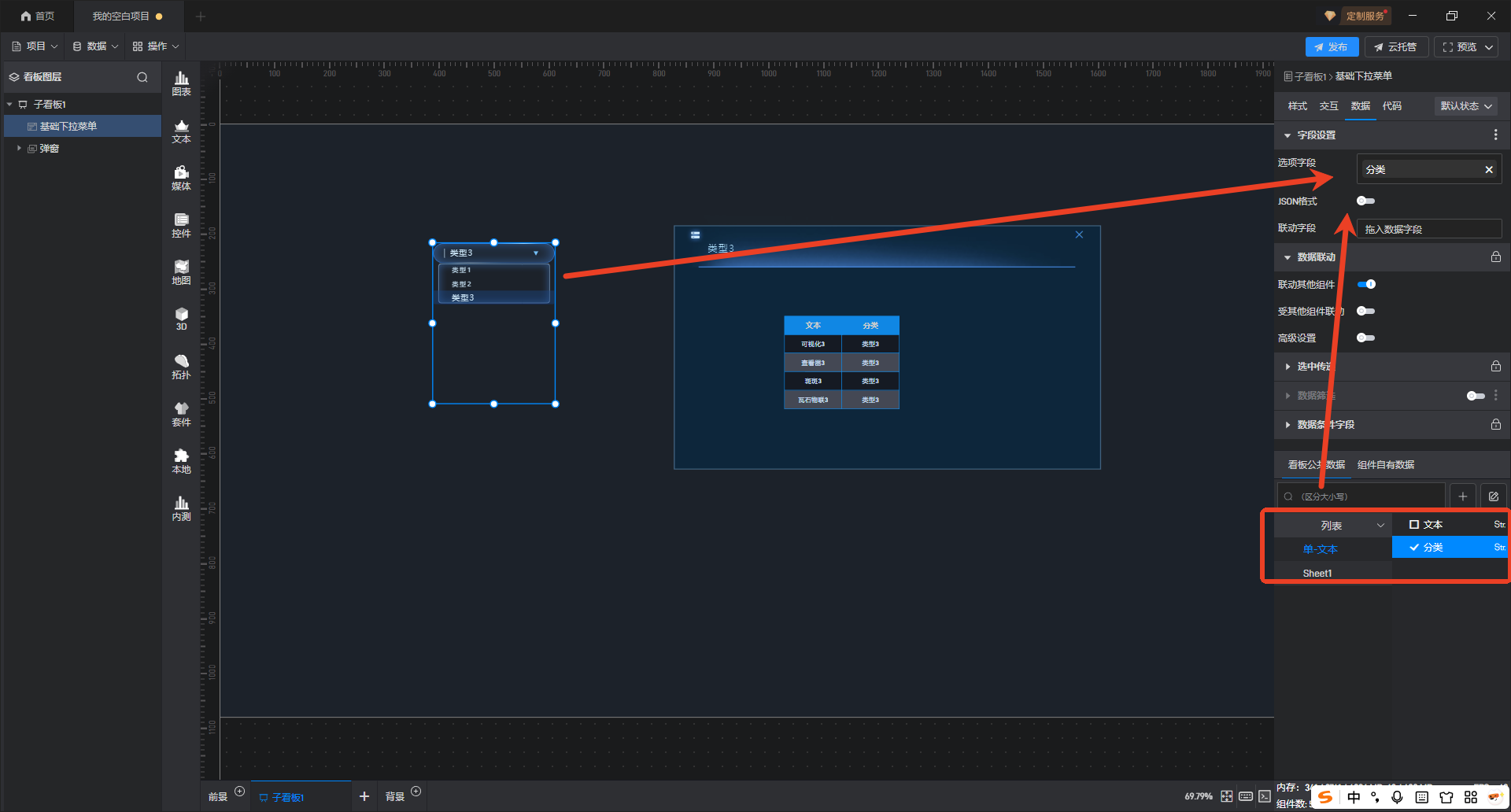The height and width of the screenshot is (812, 1511).
Task: Click the 发布 publish button
Action: click(1331, 47)
